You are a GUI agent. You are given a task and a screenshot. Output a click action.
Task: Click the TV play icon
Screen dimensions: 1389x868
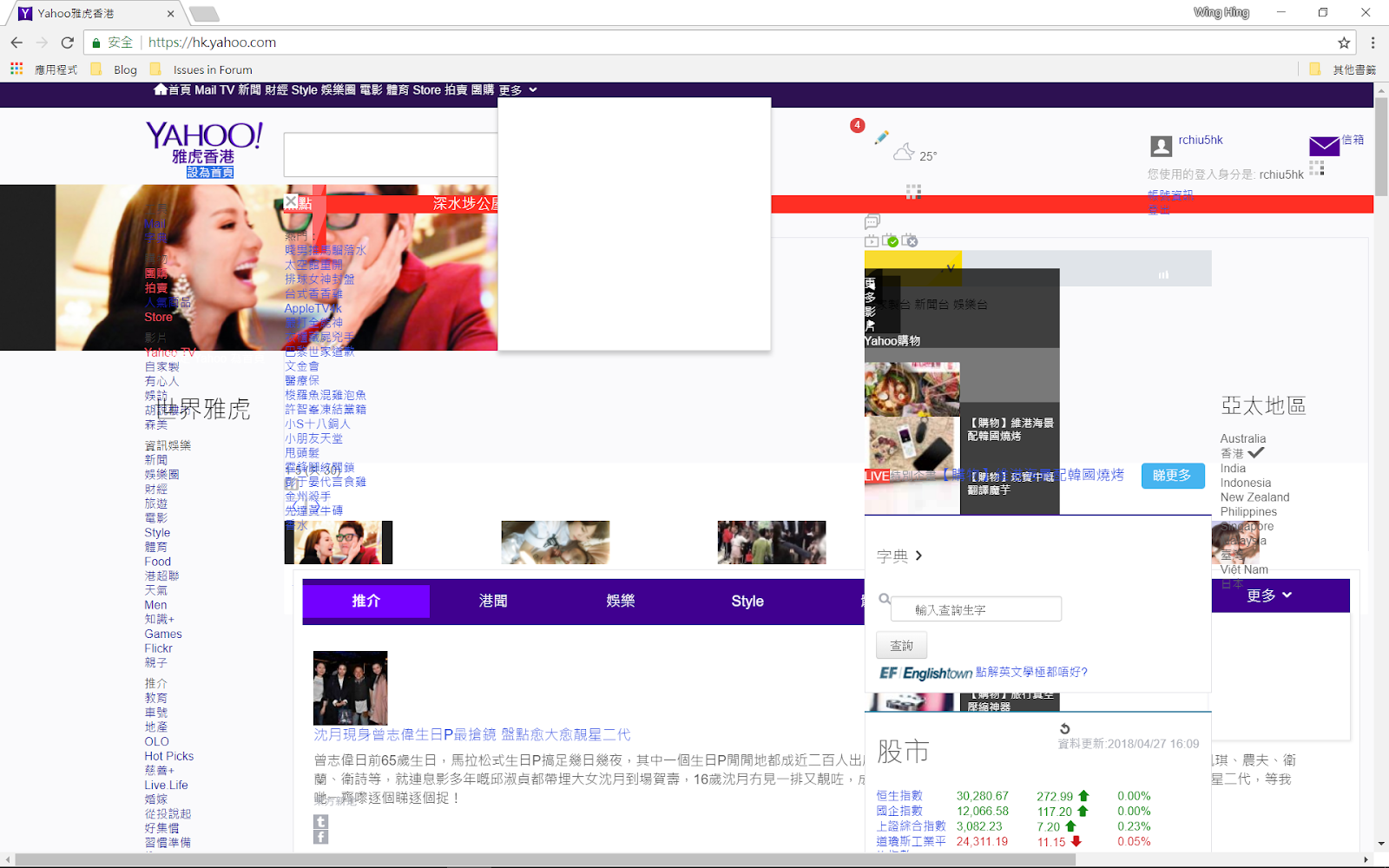point(872,240)
